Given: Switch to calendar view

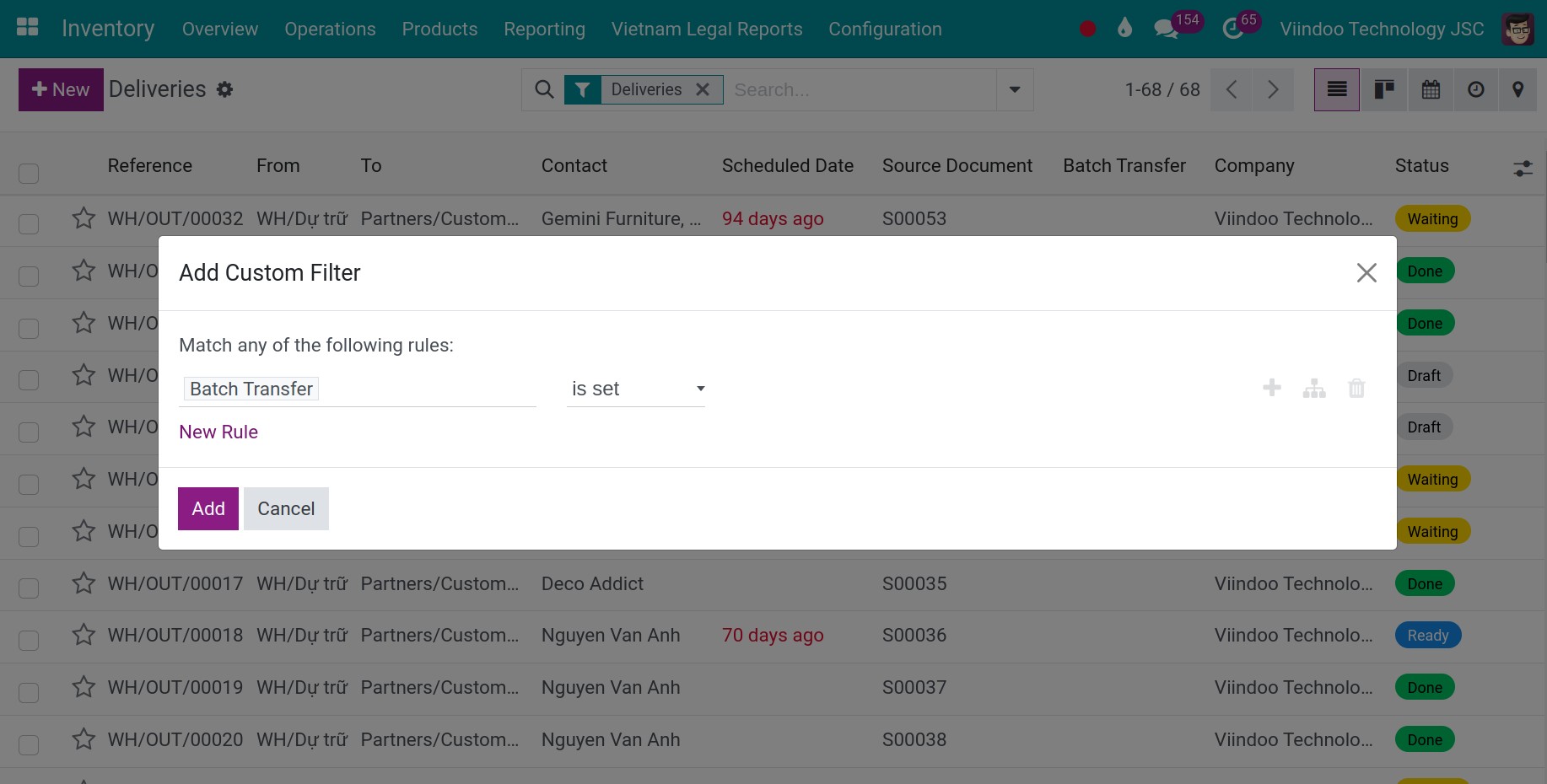Looking at the screenshot, I should pyautogui.click(x=1431, y=89).
